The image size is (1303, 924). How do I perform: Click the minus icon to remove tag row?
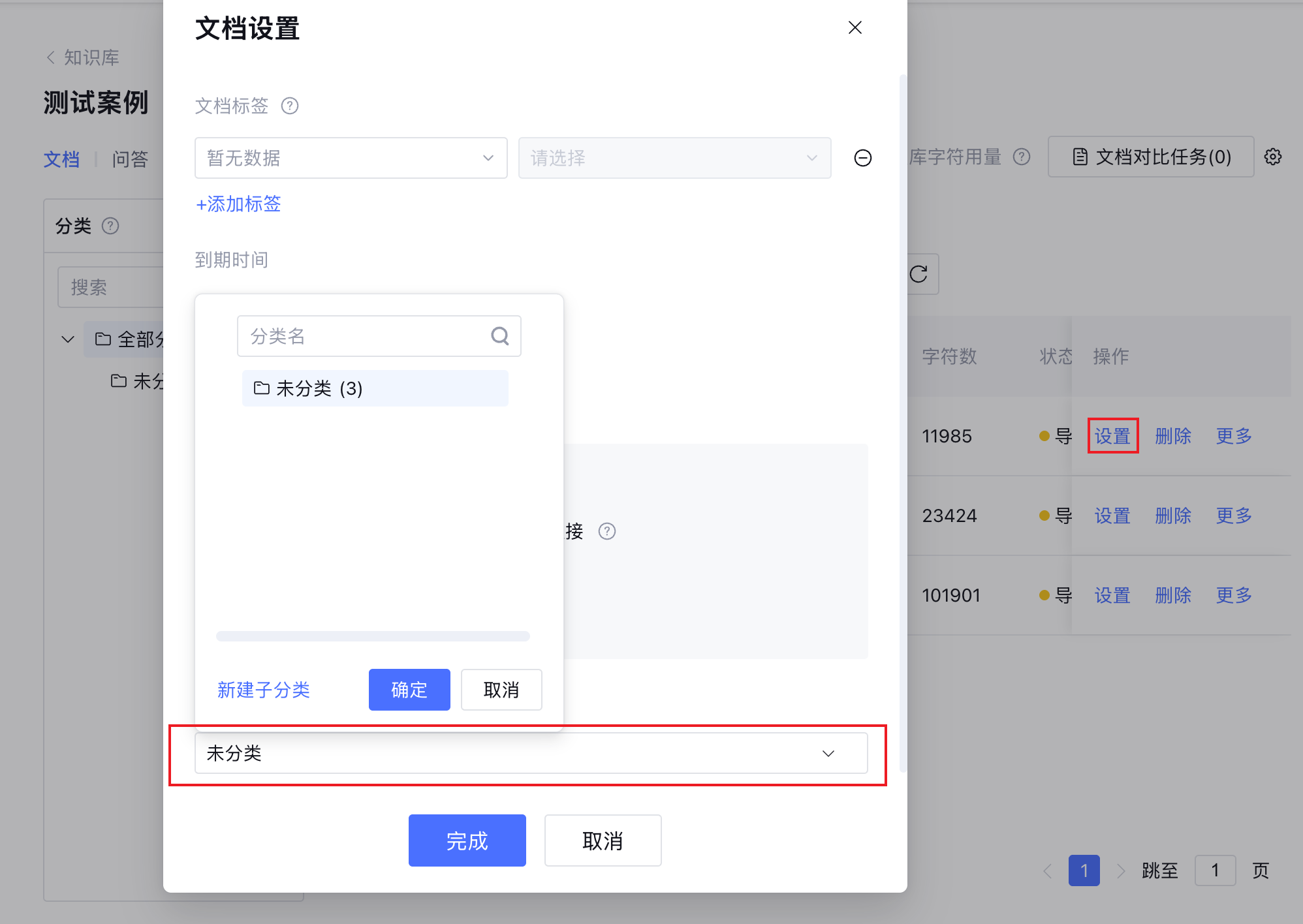coord(862,158)
